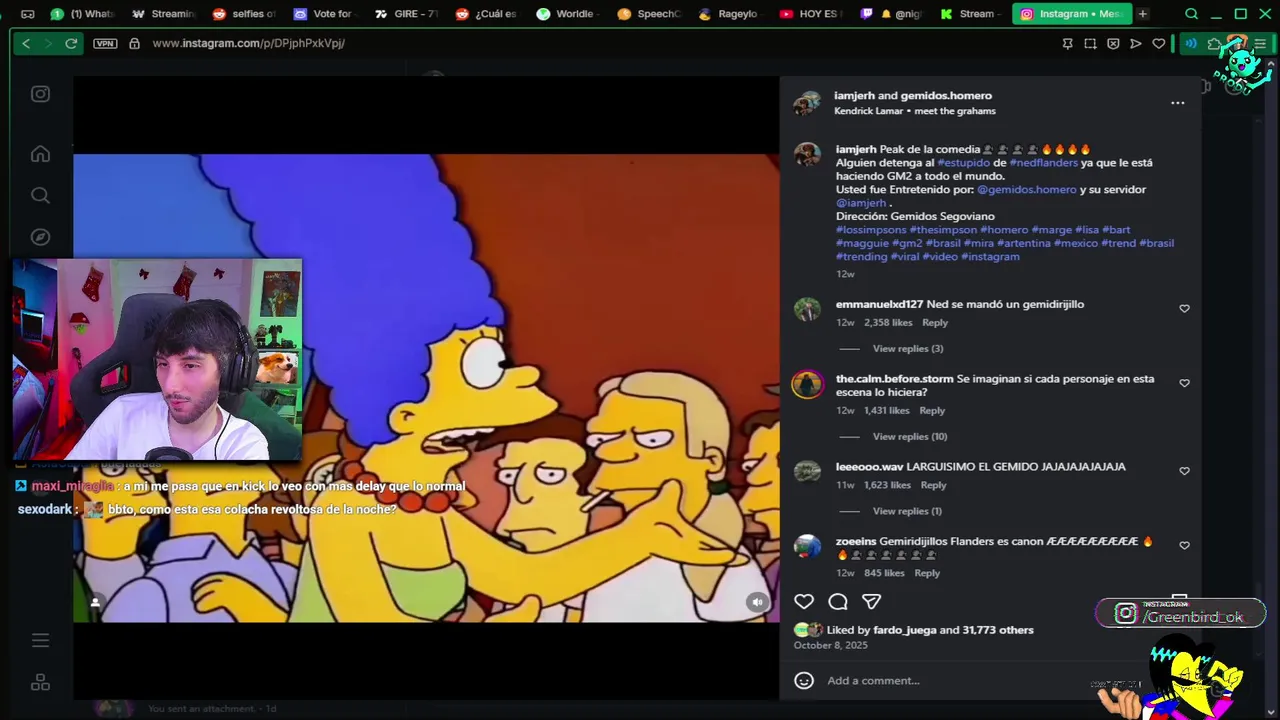The height and width of the screenshot is (720, 1280).
Task: Open a new tab with the plus button
Action: (x=1142, y=14)
